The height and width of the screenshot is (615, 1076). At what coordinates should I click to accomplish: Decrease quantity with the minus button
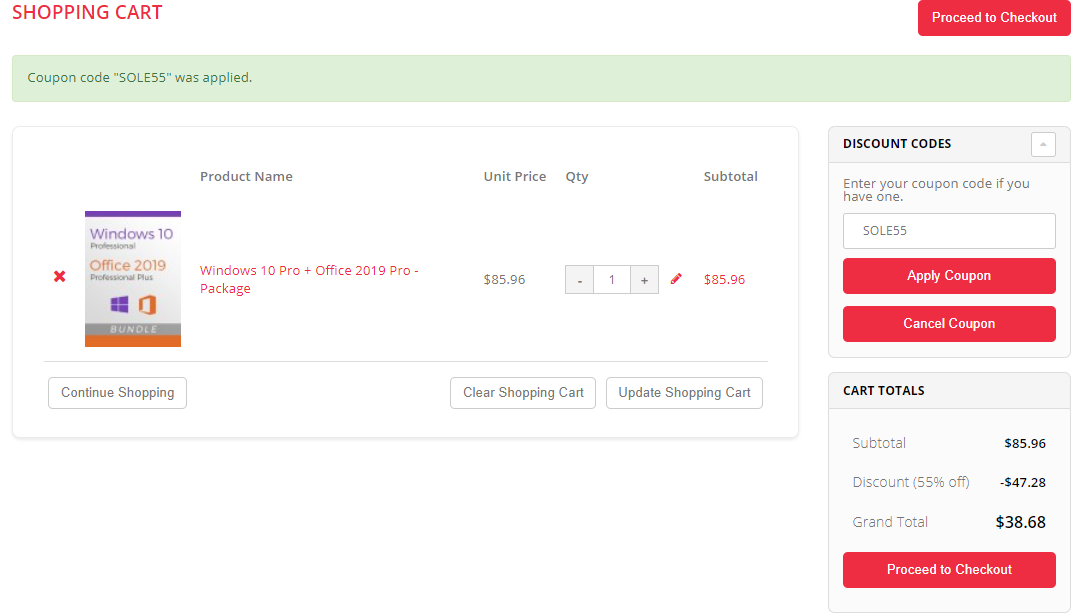[x=579, y=280]
